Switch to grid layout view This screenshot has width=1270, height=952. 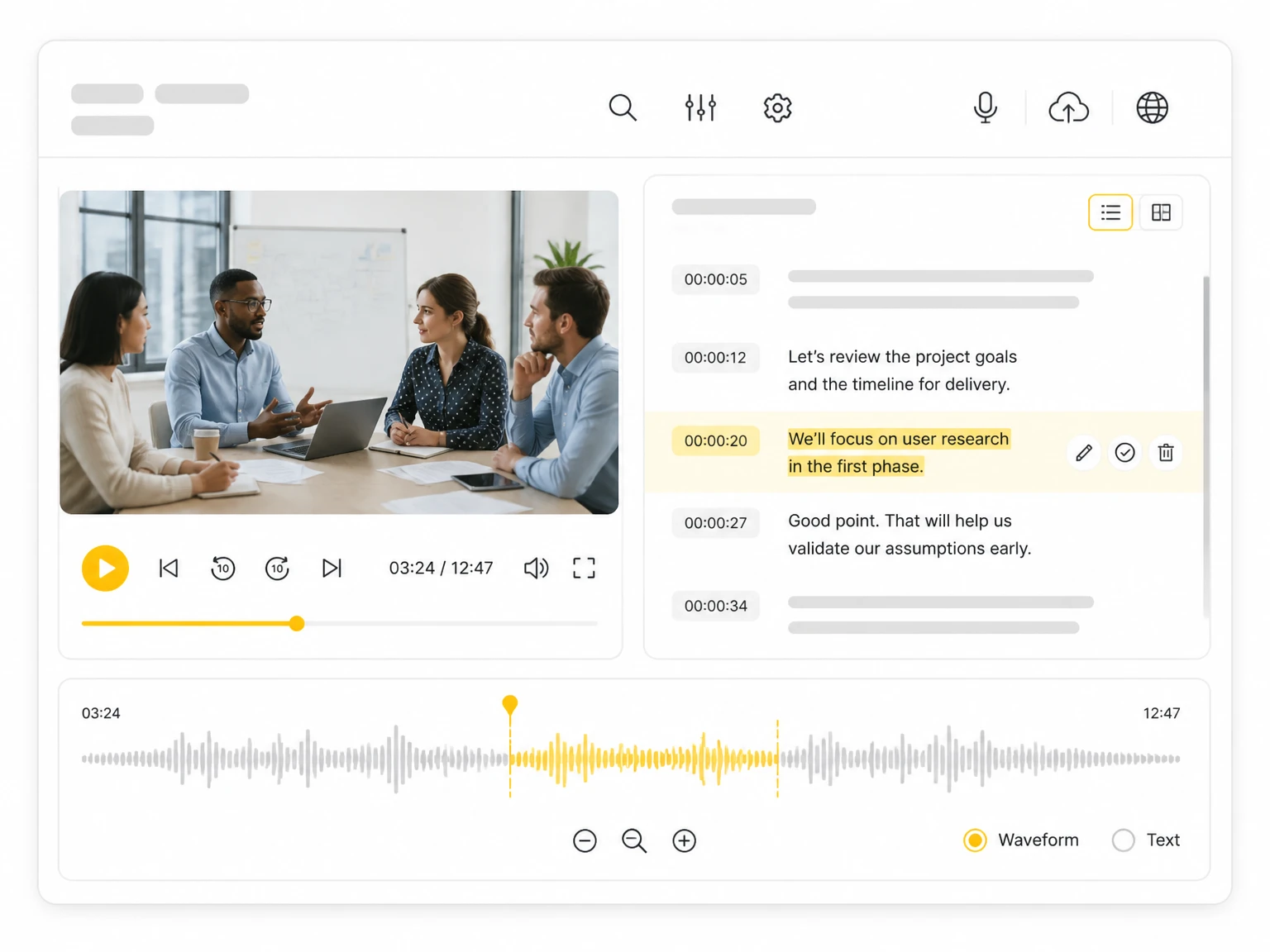point(1161,212)
